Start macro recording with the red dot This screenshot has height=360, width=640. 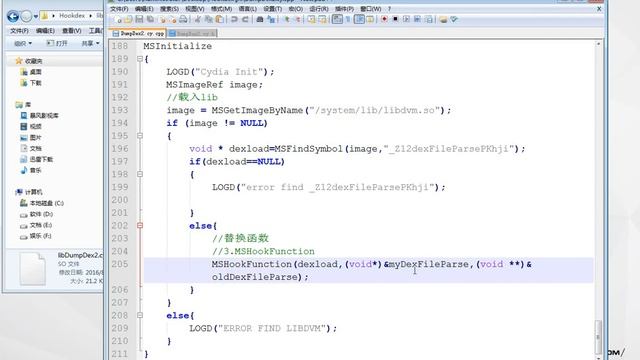(x=384, y=19)
